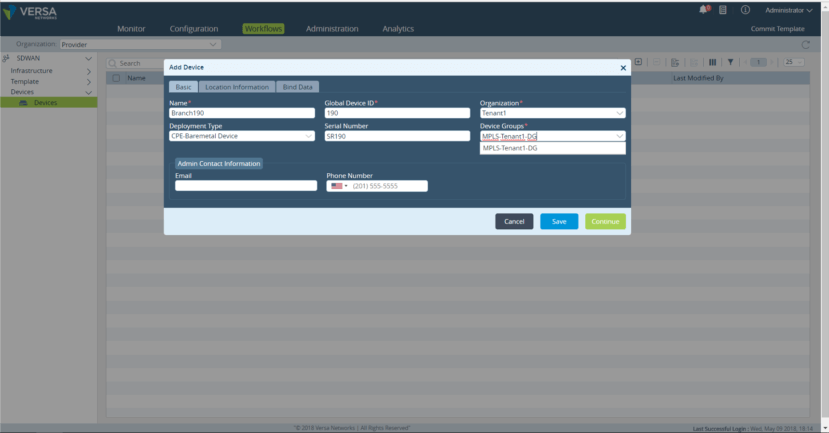Image resolution: width=829 pixels, height=433 pixels.
Task: Collapse the sidebar Devices section
Action: 88,93
